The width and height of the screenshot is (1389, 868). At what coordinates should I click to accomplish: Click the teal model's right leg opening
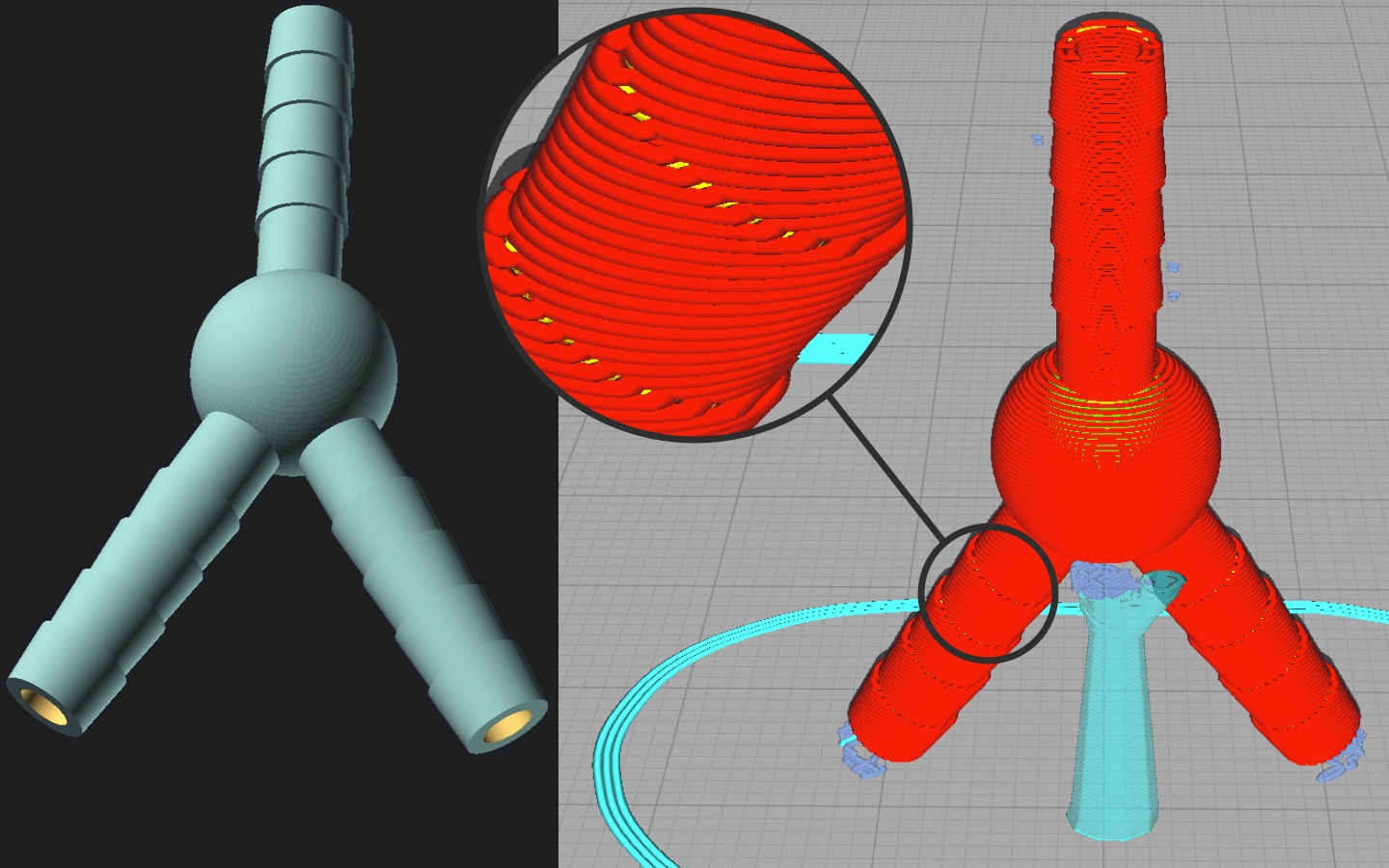(x=506, y=727)
